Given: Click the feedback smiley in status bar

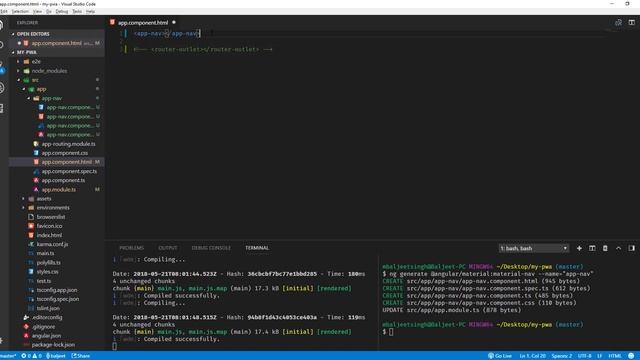Looking at the screenshot, I should click(631, 356).
